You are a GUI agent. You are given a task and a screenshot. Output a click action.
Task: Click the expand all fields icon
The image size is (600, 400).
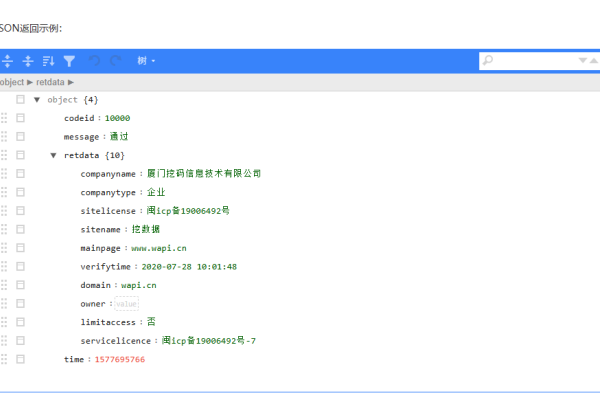(x=8, y=61)
